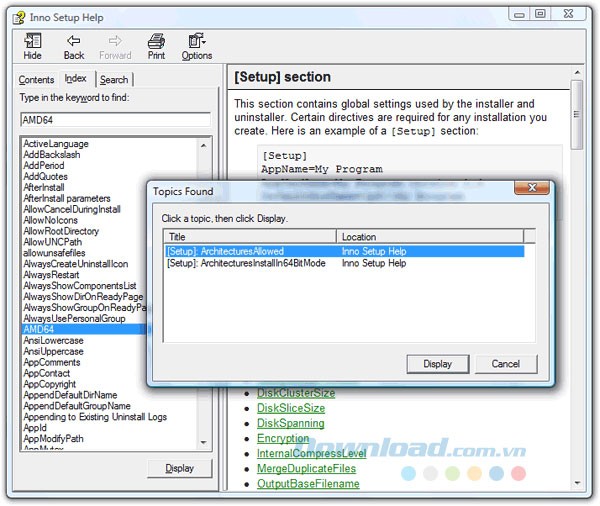Open the DiskSpanning link
This screenshot has width=600, height=506.
290,424
